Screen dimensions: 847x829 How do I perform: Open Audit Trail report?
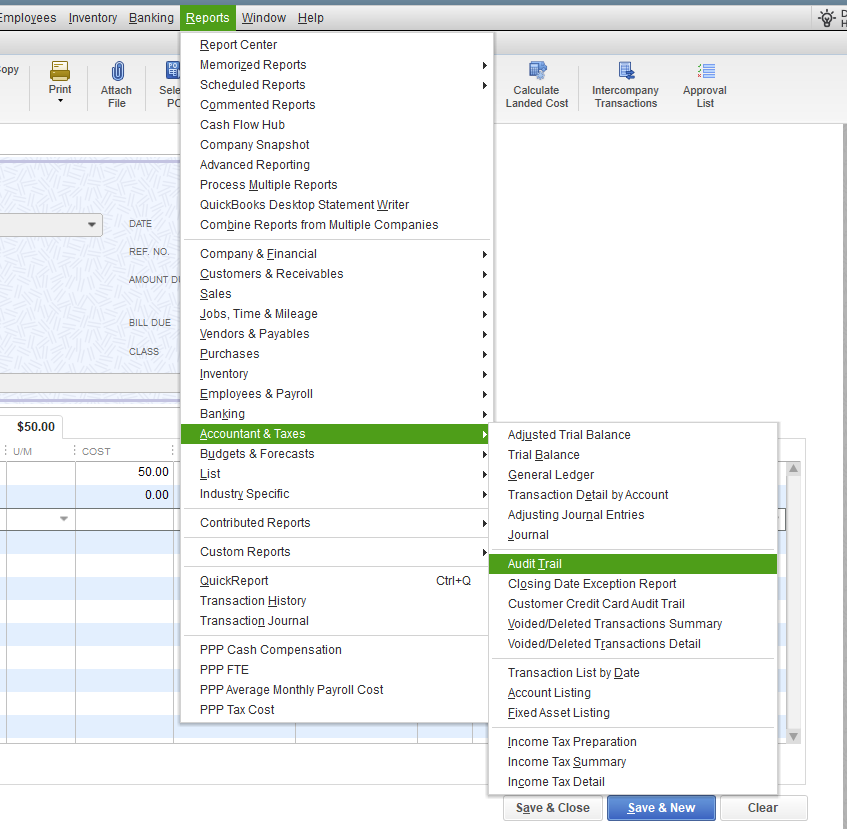coord(633,564)
